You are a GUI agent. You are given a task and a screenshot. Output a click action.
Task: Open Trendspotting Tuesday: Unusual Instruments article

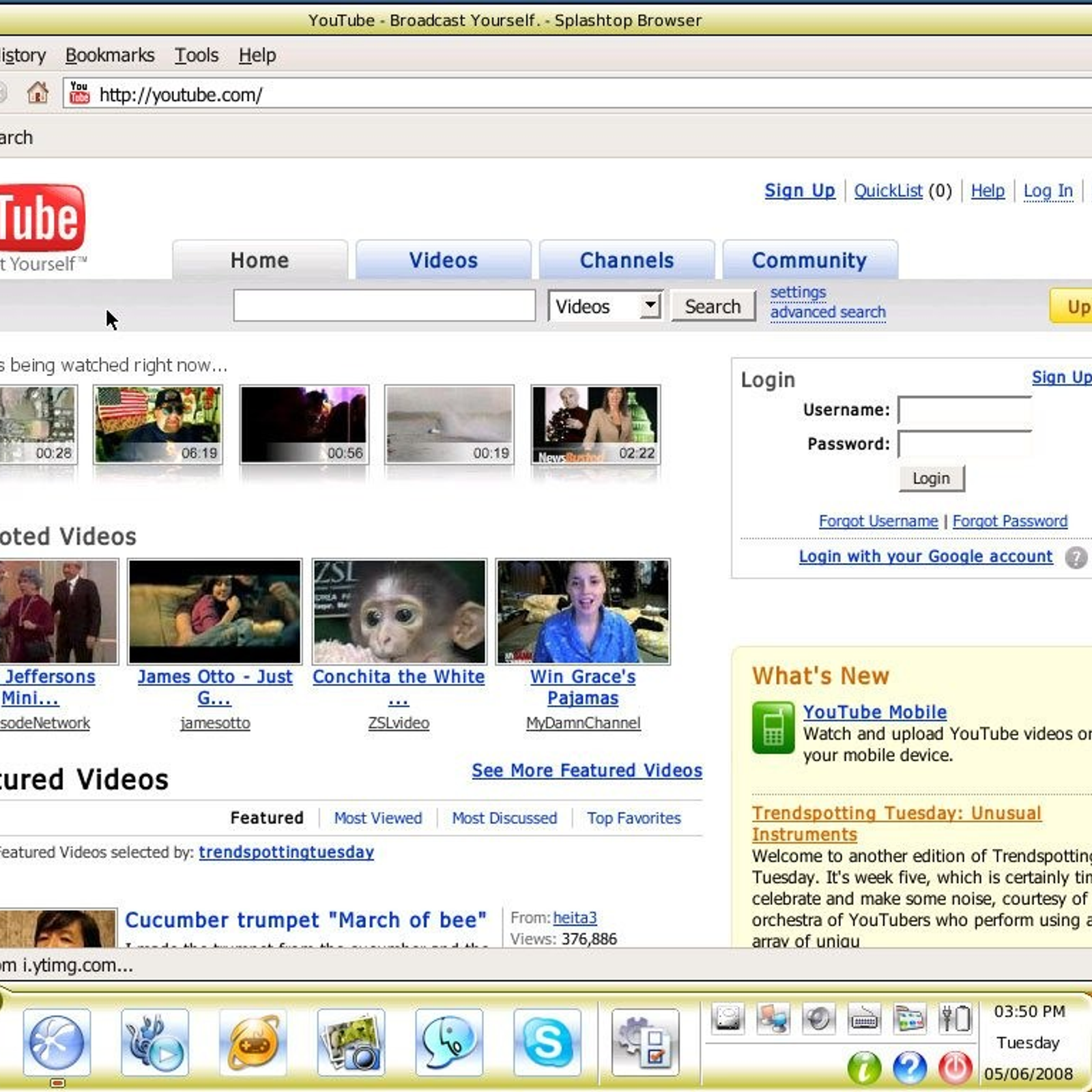coord(897,824)
